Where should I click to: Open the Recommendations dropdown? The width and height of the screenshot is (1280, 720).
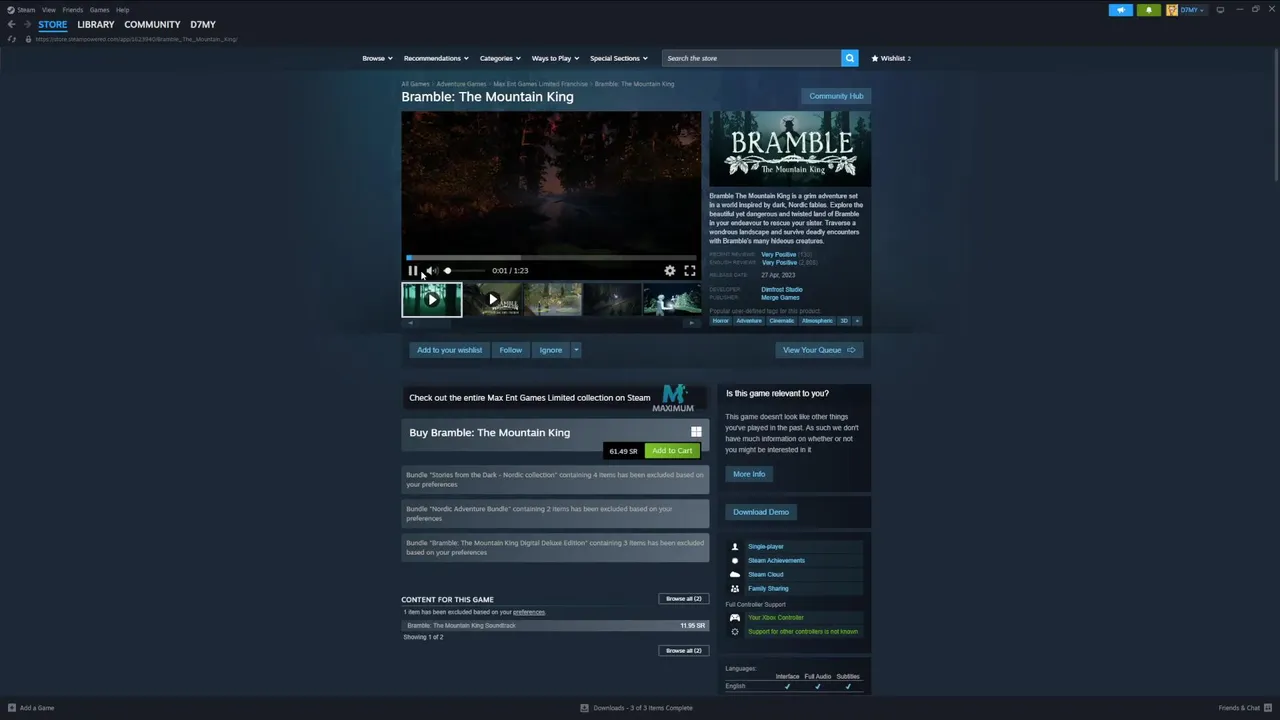[x=436, y=58]
